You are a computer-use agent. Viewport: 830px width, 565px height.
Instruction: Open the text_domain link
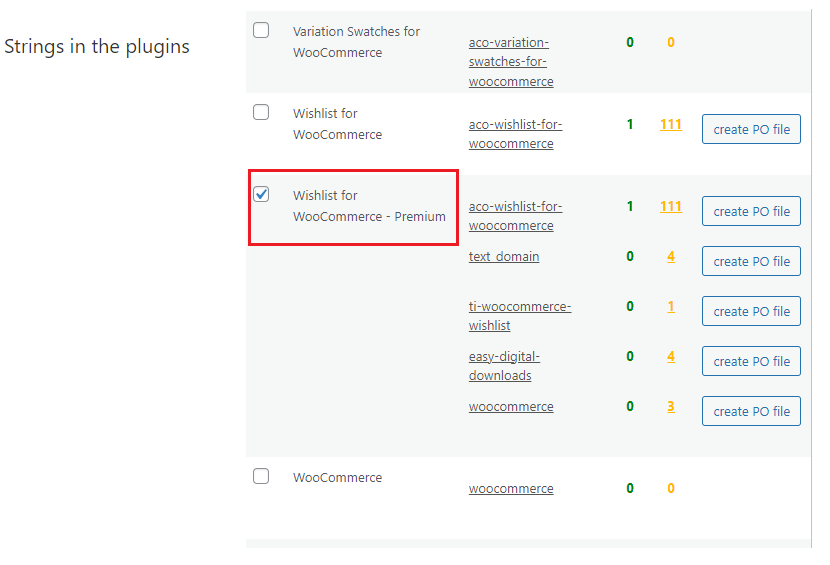(x=504, y=257)
